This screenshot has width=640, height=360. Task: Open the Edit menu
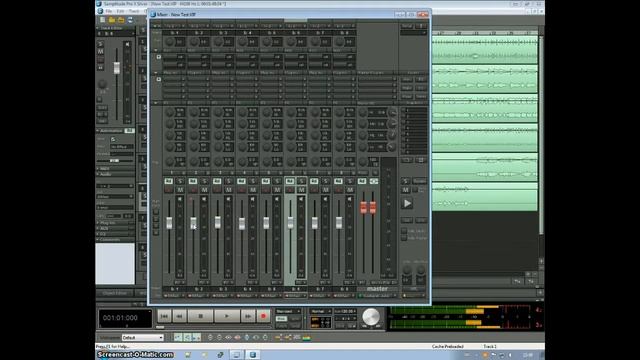[x=120, y=11]
